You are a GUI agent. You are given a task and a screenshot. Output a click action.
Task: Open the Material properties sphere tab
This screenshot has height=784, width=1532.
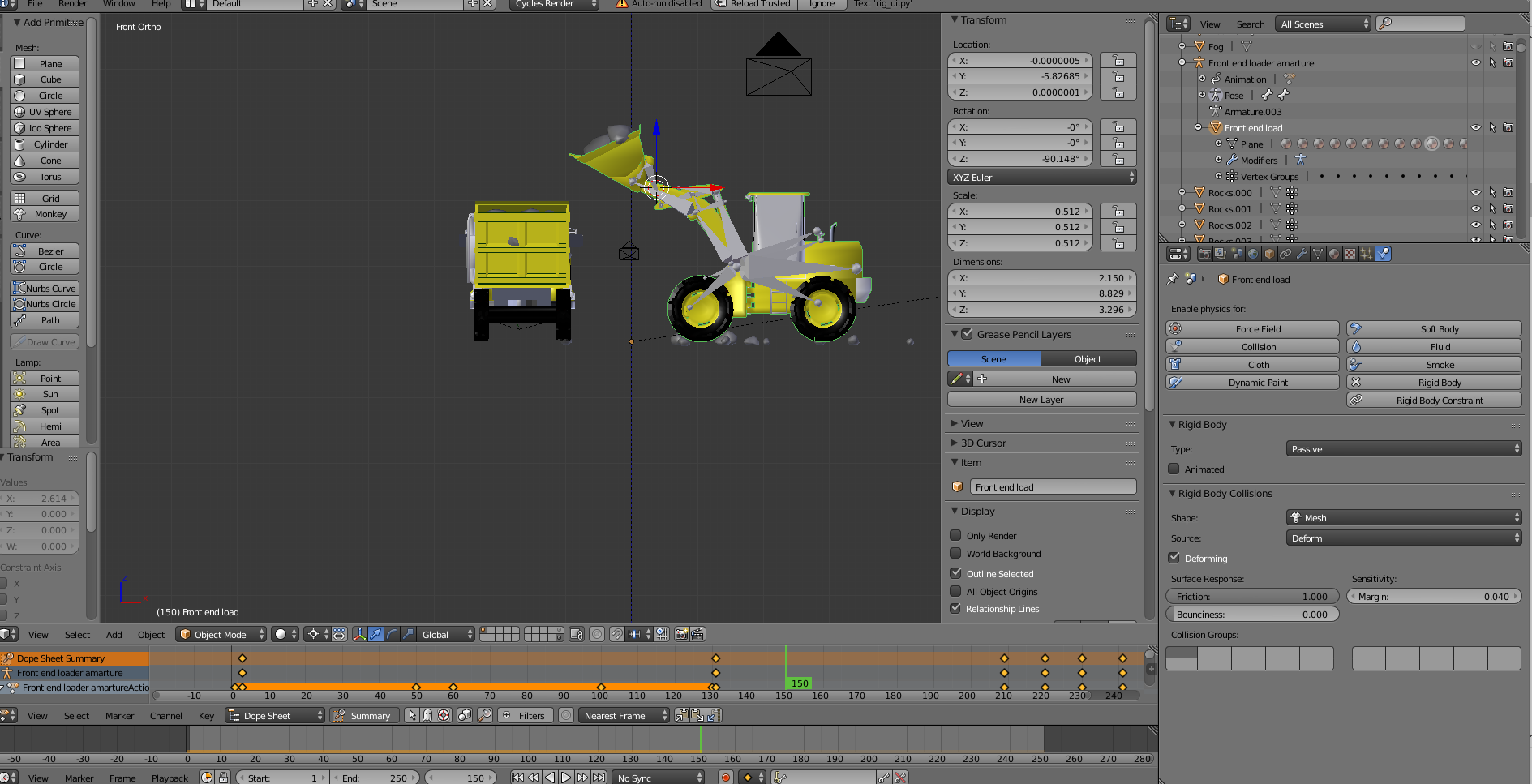[x=1334, y=254]
